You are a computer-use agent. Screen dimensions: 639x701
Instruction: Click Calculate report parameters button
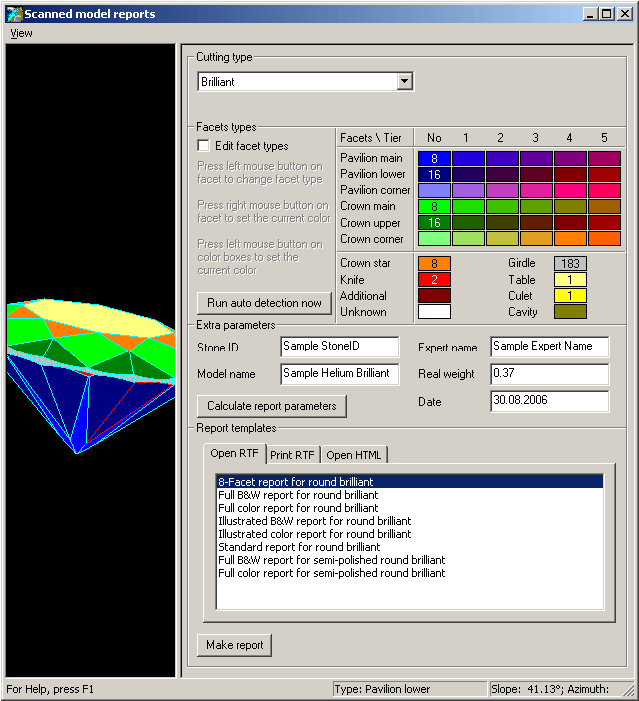click(272, 406)
